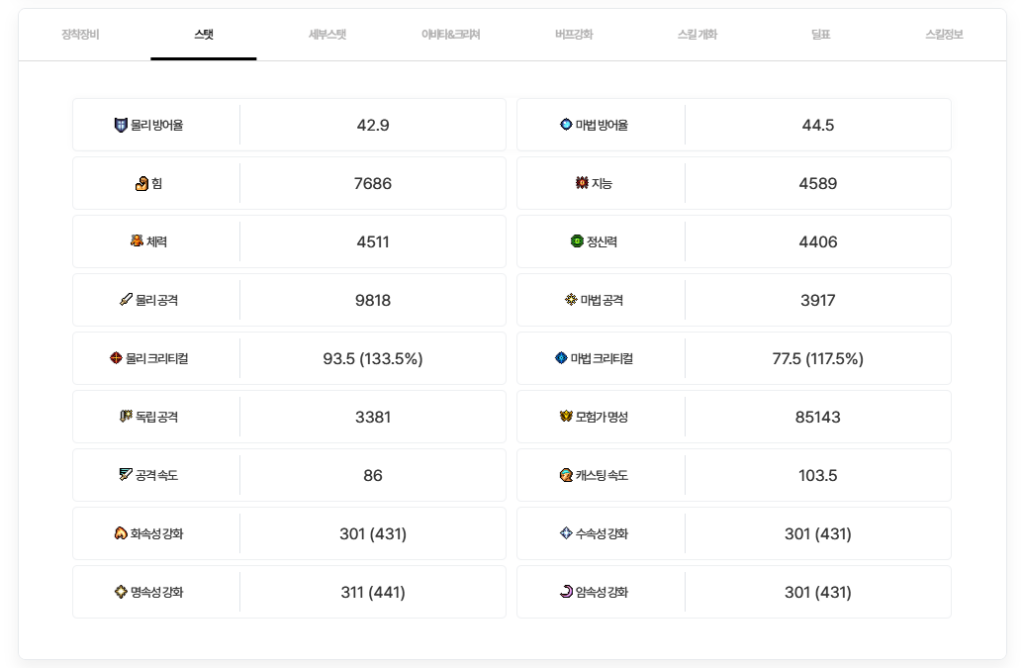Click the 마법 크리티컬 blue icon
The image size is (1024, 668).
561,358
